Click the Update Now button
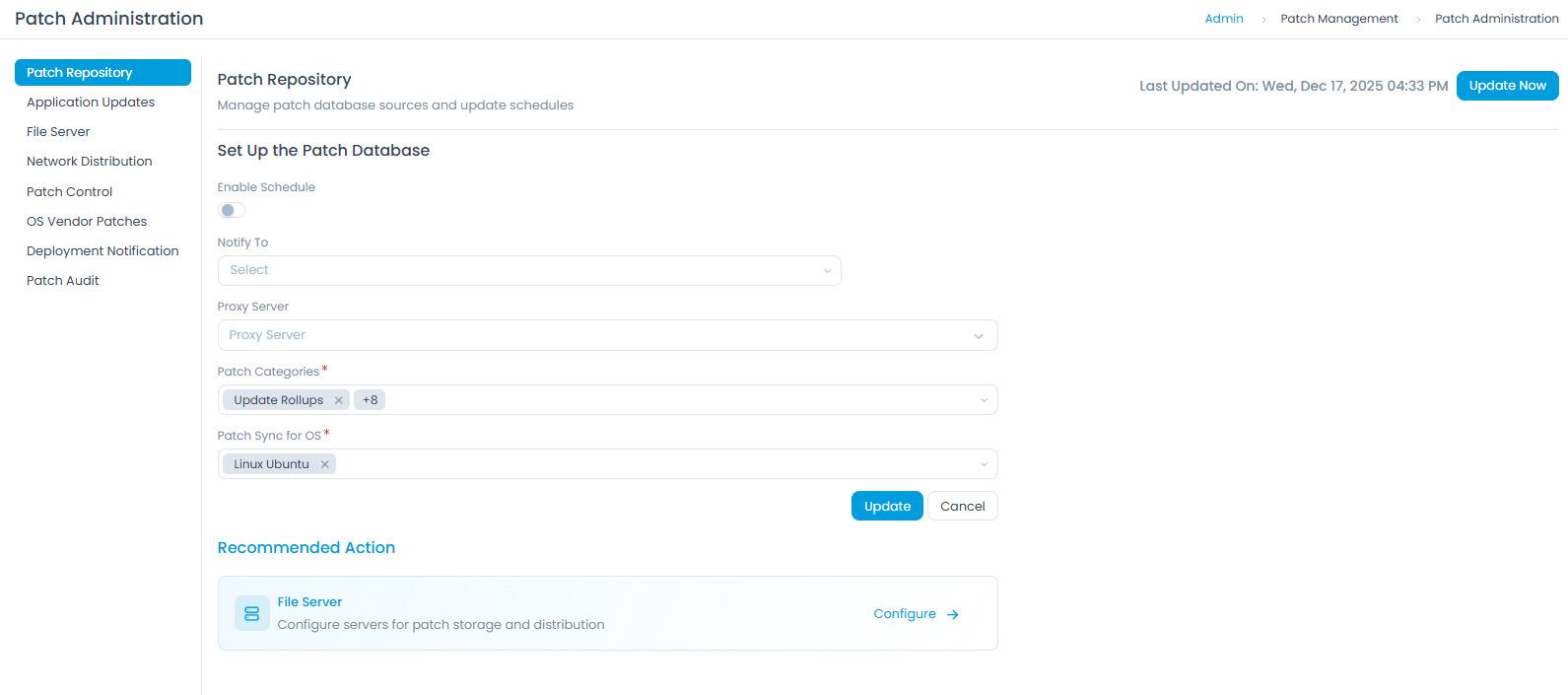 [x=1507, y=86]
